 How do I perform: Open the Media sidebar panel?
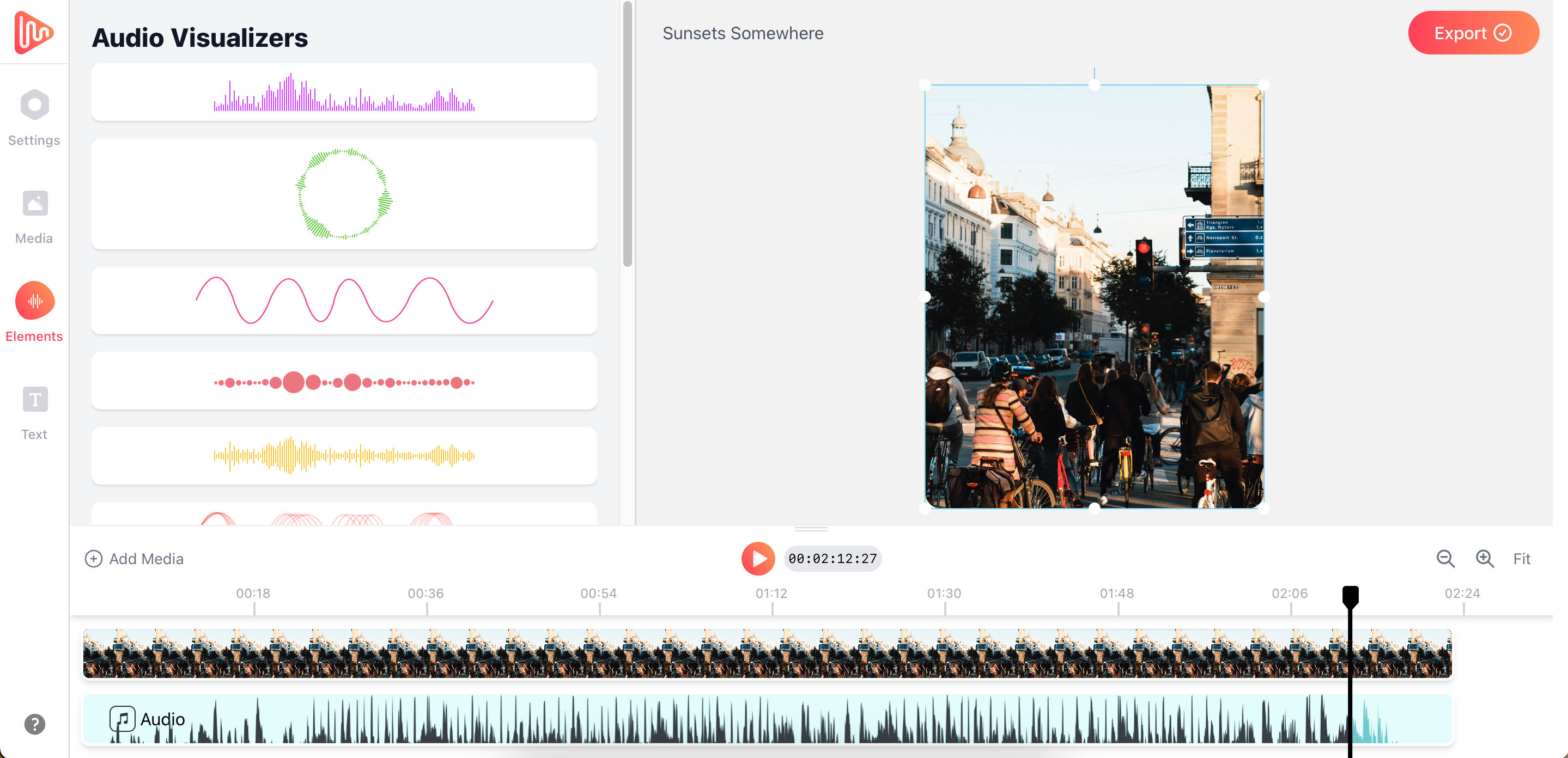point(34,216)
